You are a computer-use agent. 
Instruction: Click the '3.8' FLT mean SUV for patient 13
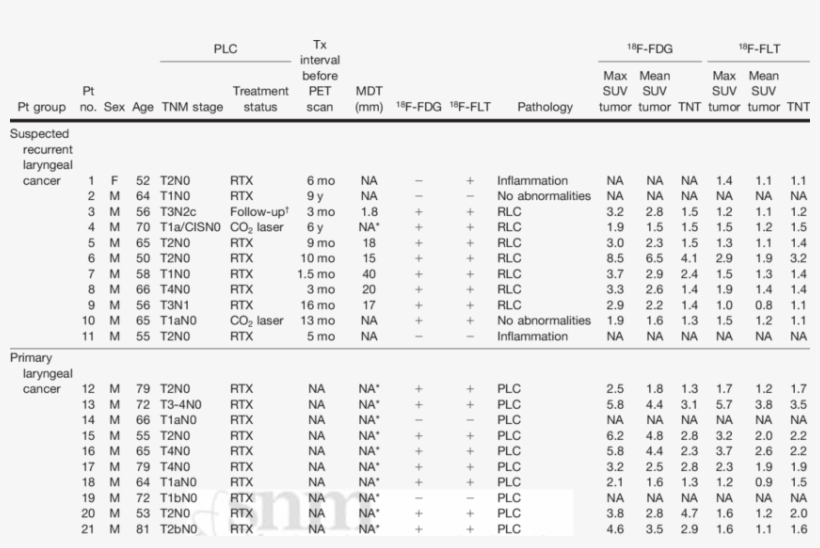[x=764, y=405]
